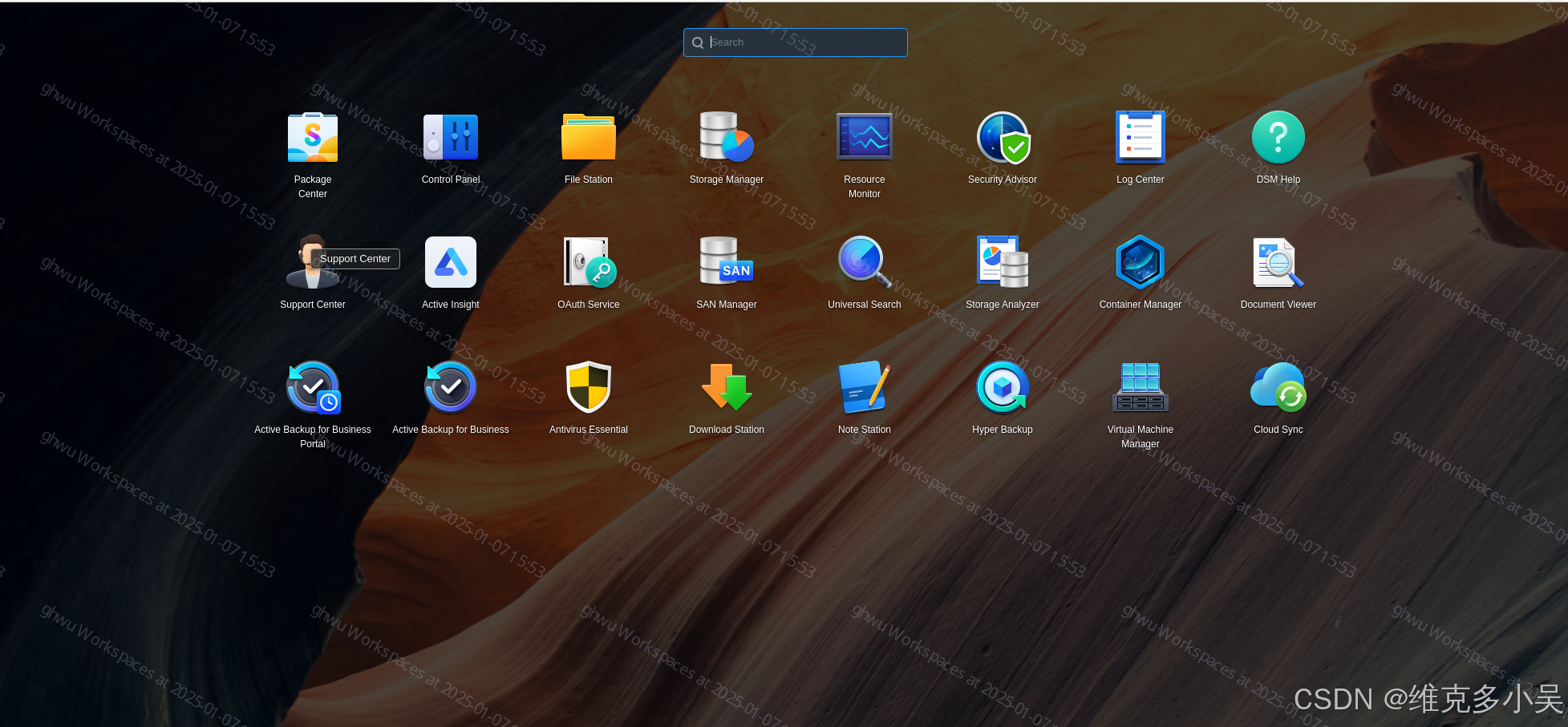Click the Search input field
Screen dimensions: 1568x727
click(796, 42)
